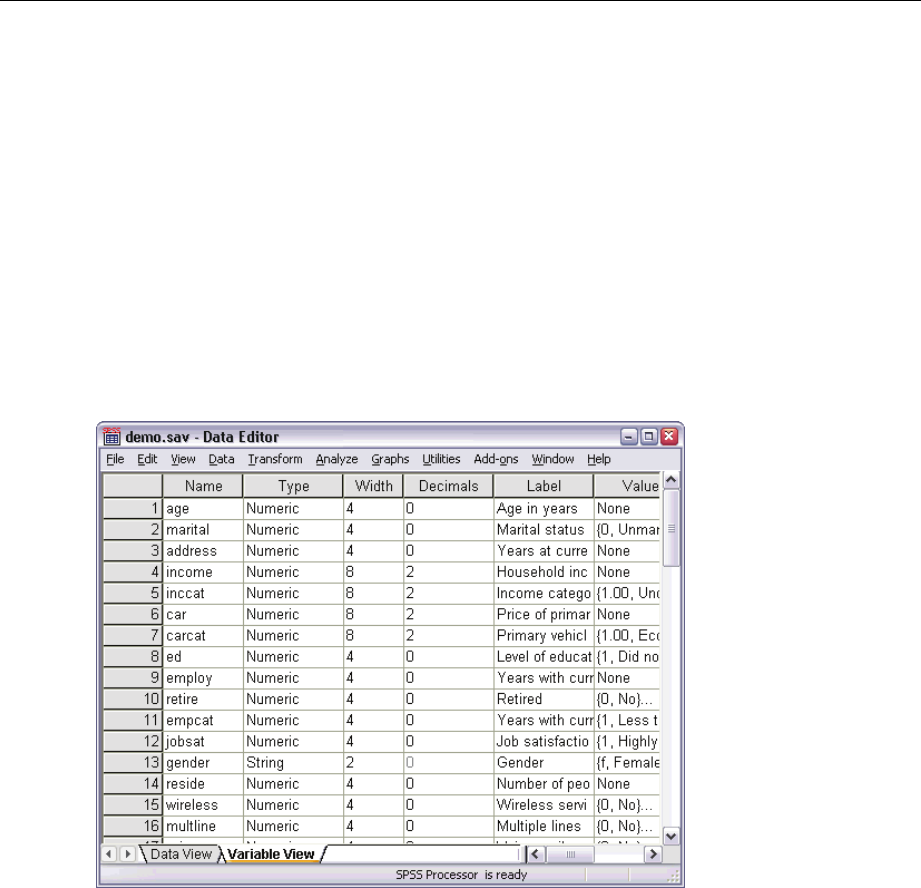Viewport: 921px width, 888px height.
Task: Open the Graphs menu
Action: [390, 459]
